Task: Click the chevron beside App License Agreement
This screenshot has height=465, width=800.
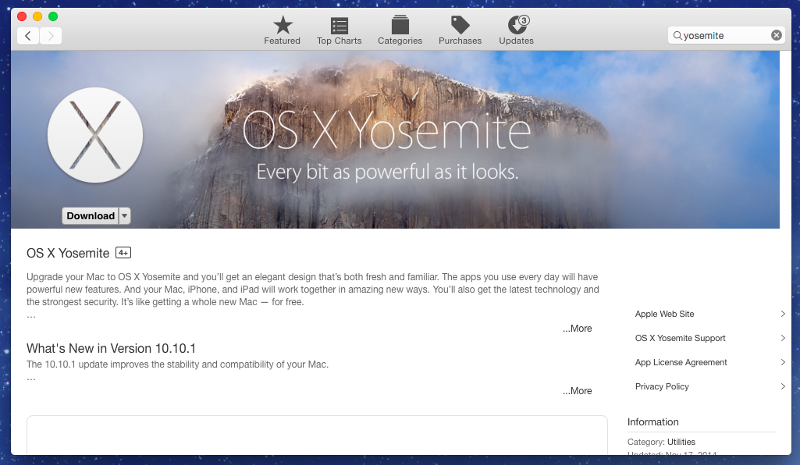Action: (x=783, y=362)
